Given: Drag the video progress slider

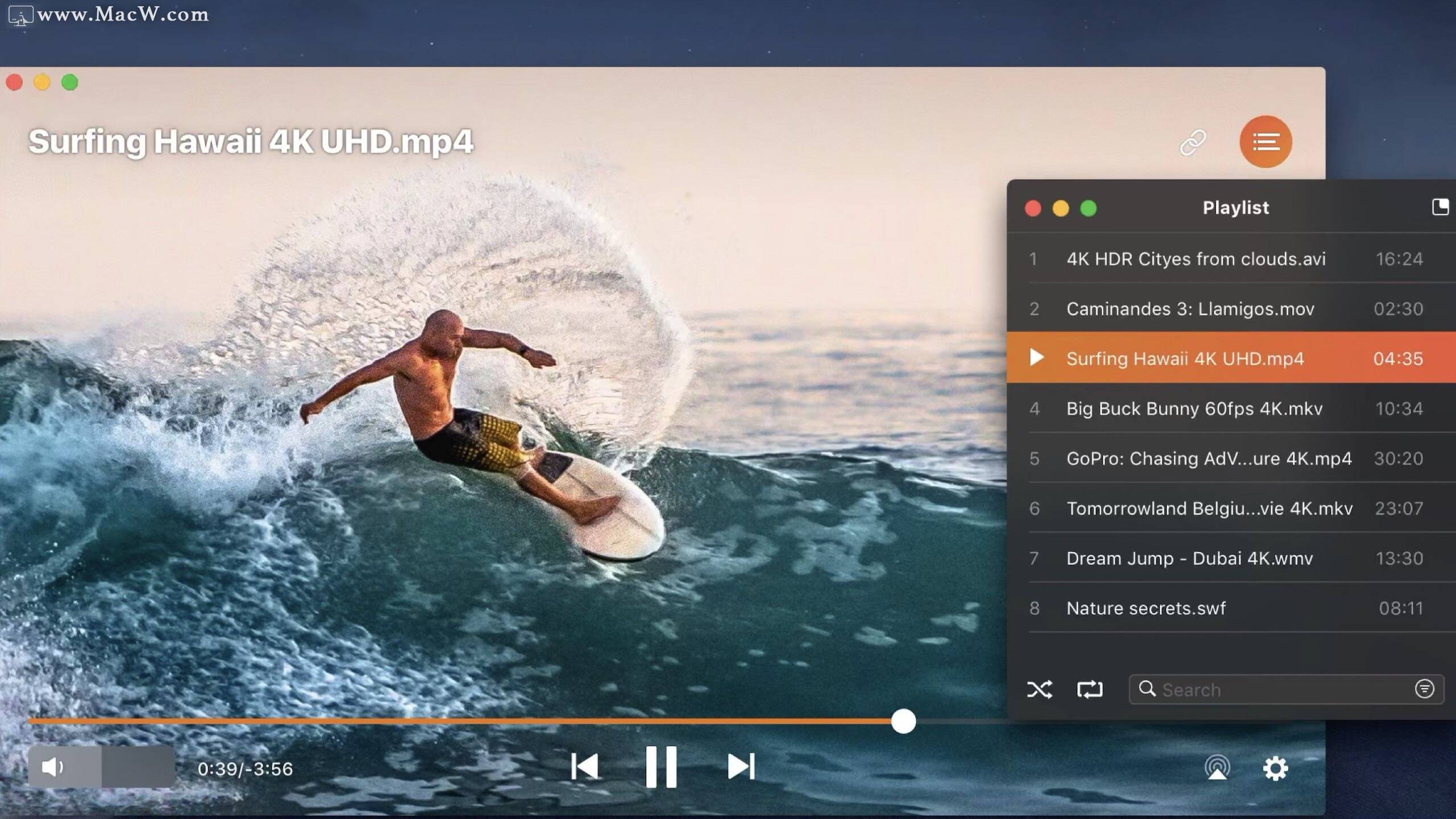Looking at the screenshot, I should pos(901,721).
